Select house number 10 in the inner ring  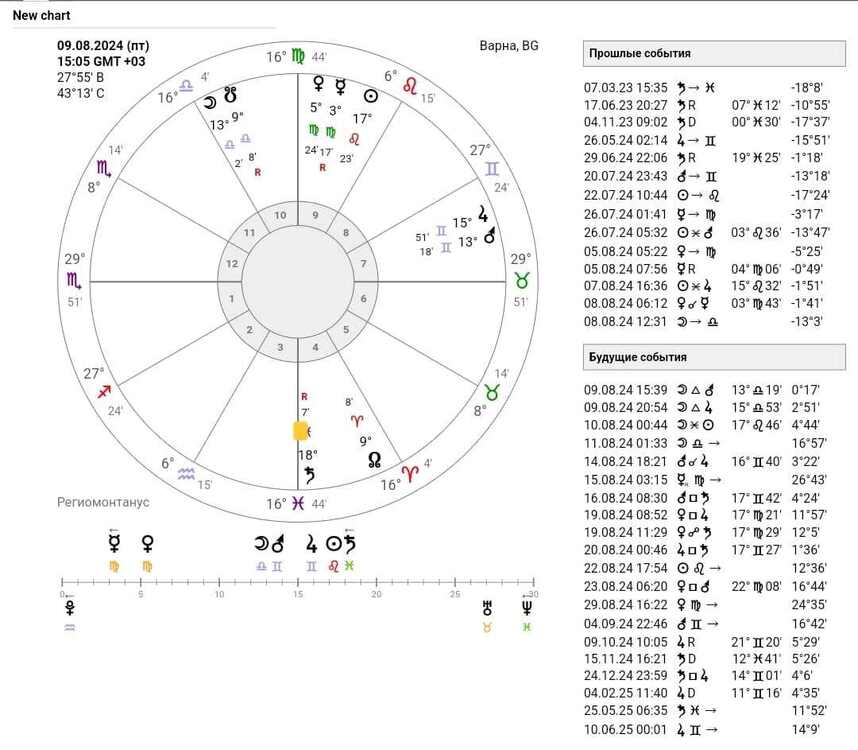(x=280, y=215)
